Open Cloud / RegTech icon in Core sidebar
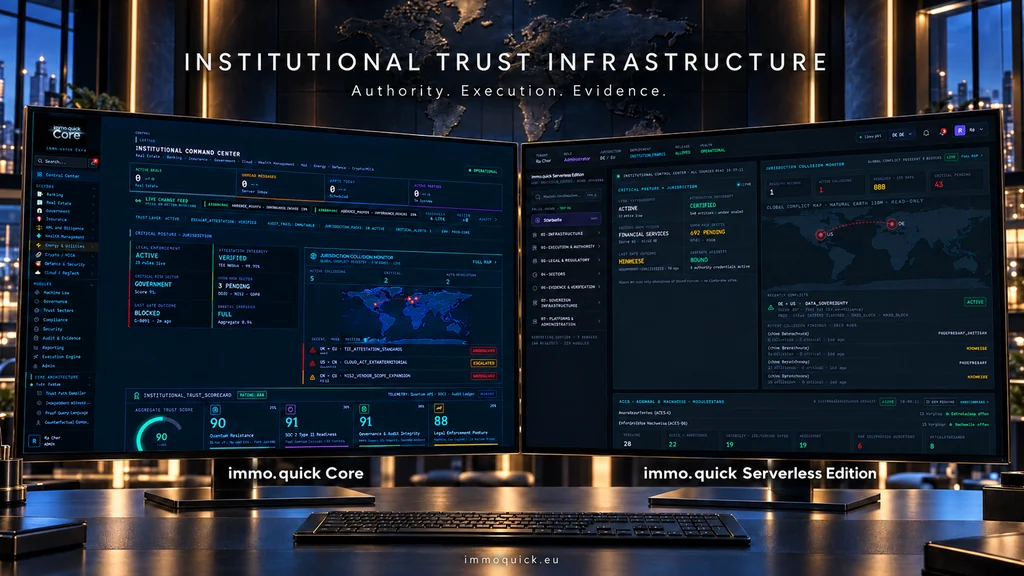The height and width of the screenshot is (576, 1024). (x=38, y=272)
